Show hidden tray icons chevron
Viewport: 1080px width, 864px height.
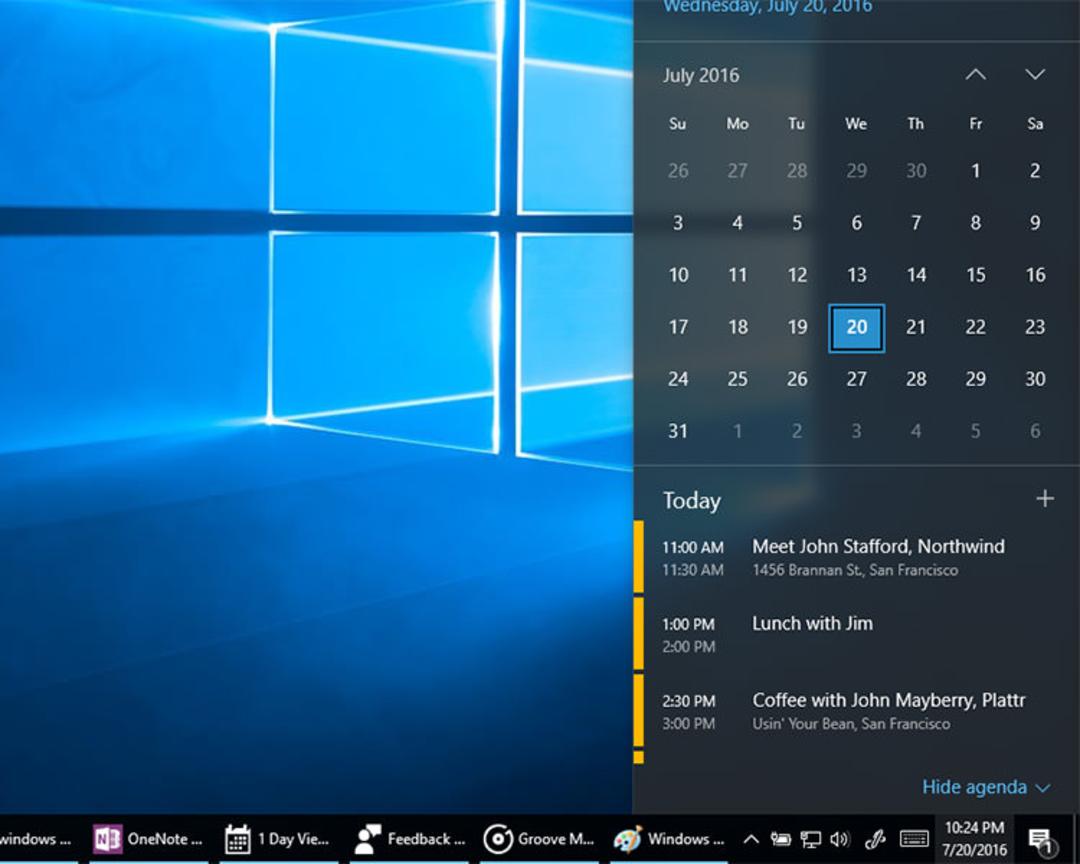[x=751, y=839]
